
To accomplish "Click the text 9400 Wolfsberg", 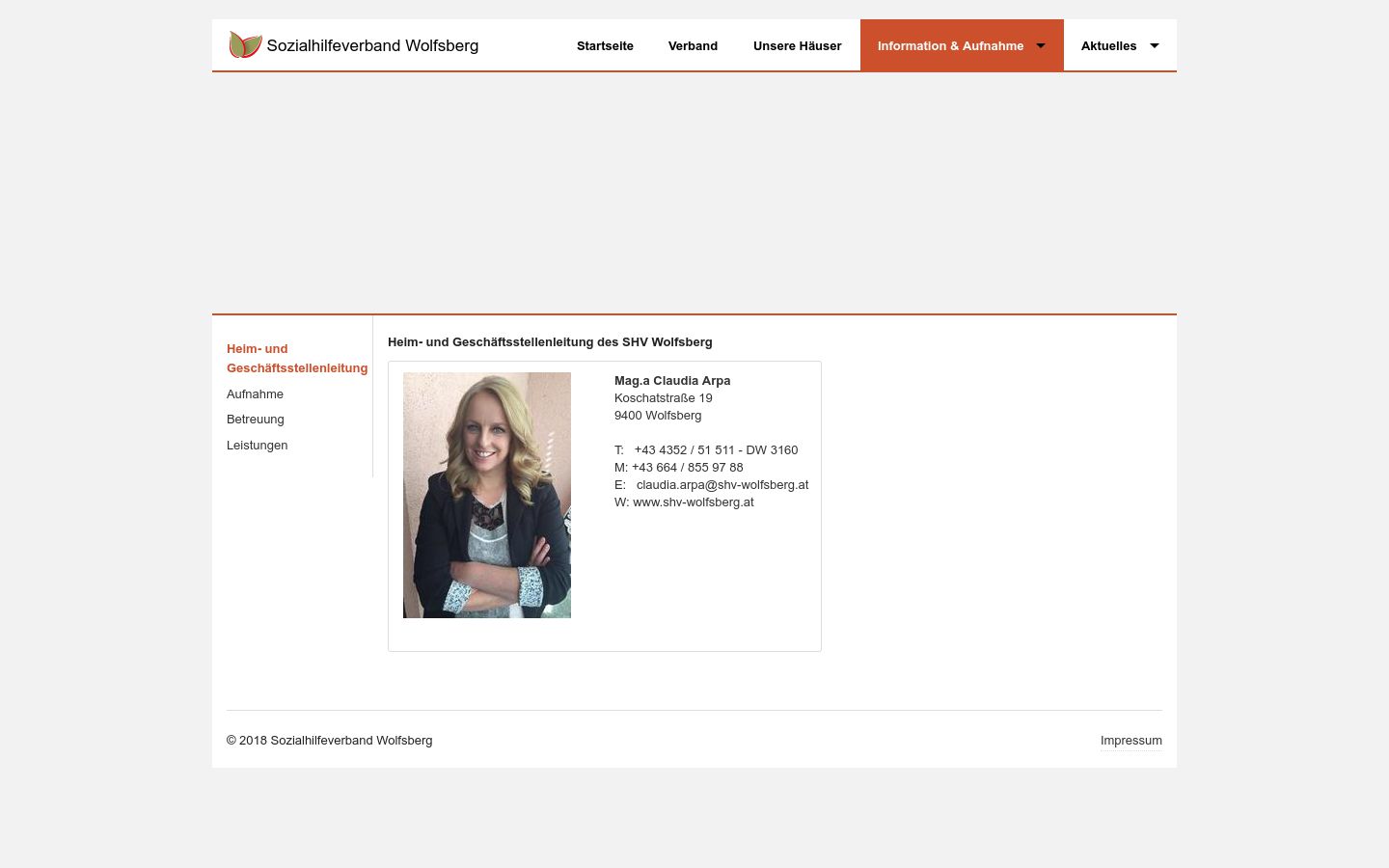I will point(658,415).
